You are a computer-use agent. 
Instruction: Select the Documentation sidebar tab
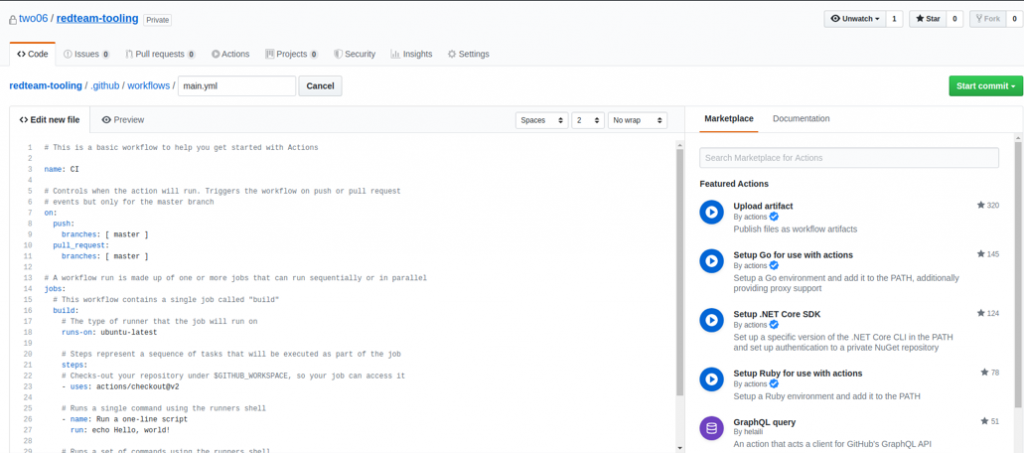(801, 119)
